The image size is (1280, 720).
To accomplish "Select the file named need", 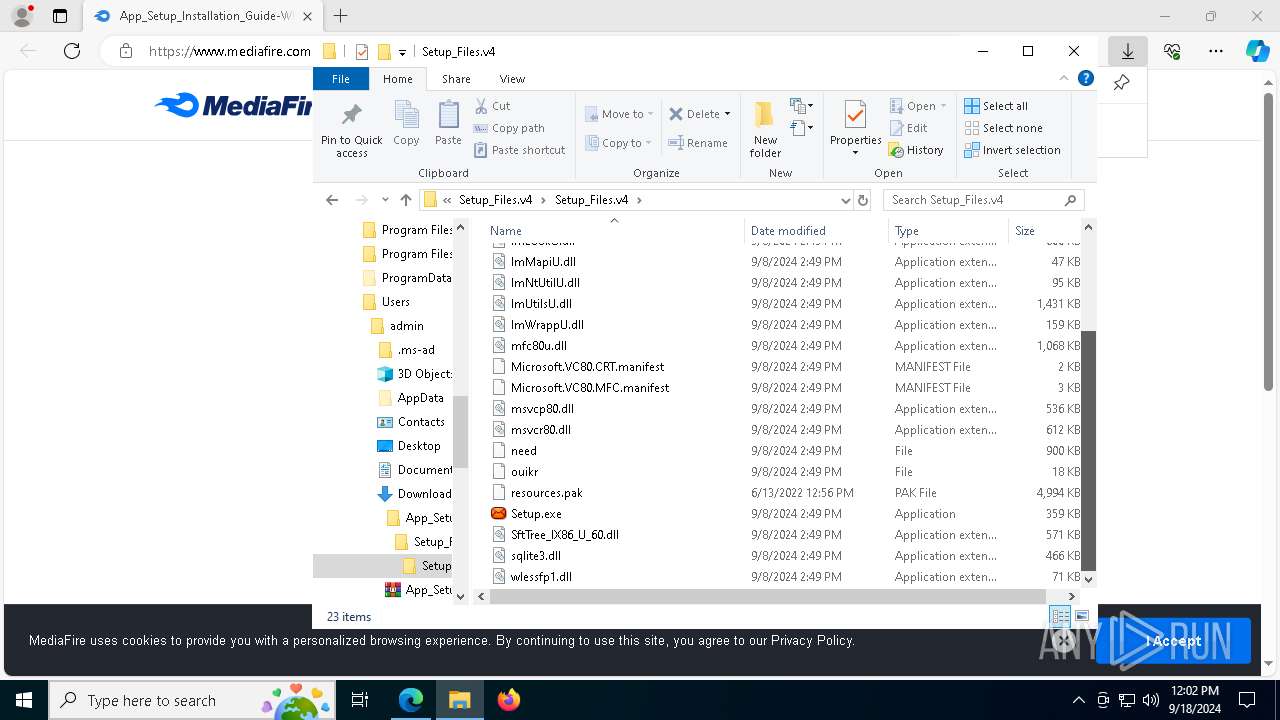I will pos(523,451).
